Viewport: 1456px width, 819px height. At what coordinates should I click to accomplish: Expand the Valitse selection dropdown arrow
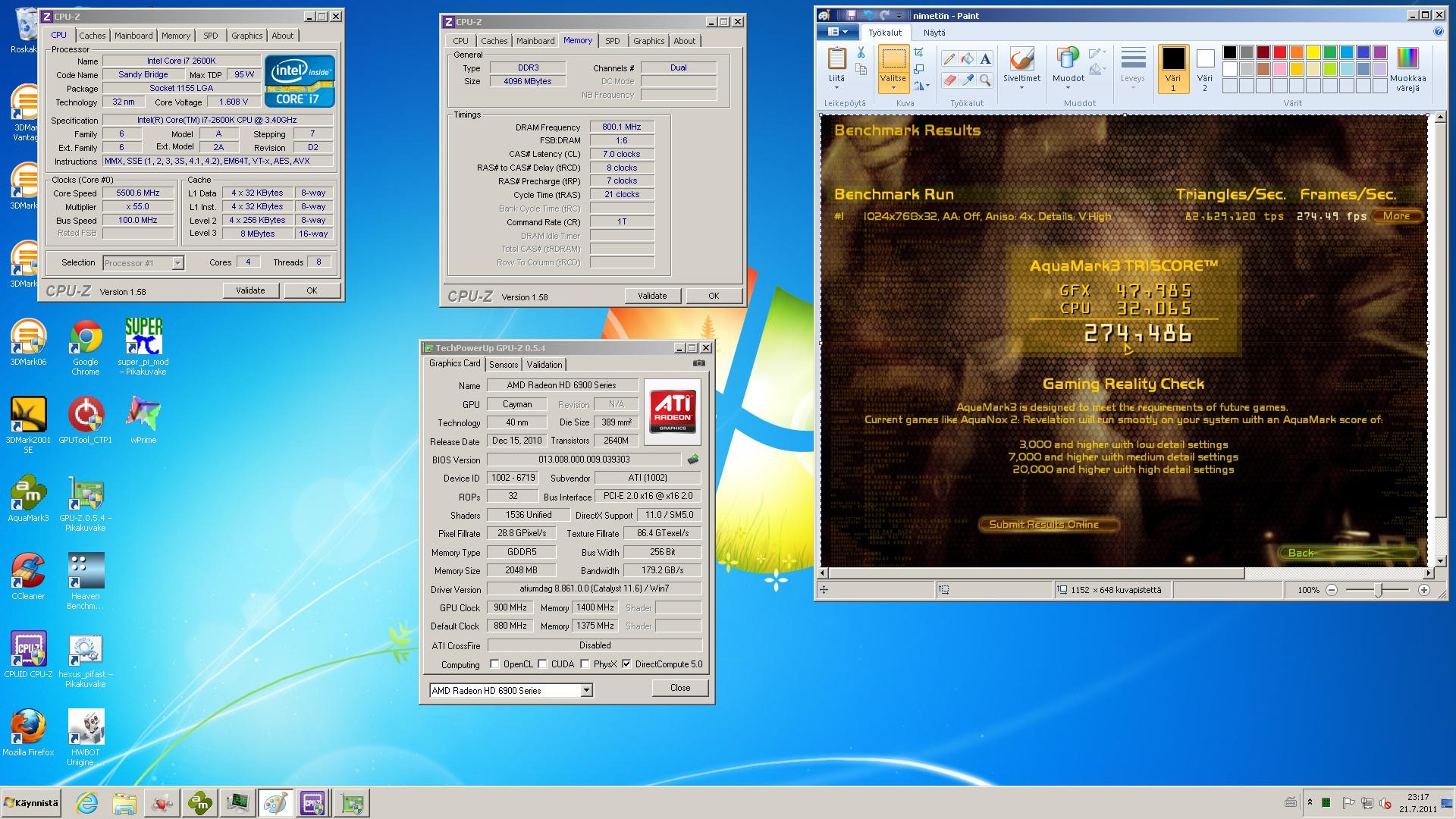point(893,87)
